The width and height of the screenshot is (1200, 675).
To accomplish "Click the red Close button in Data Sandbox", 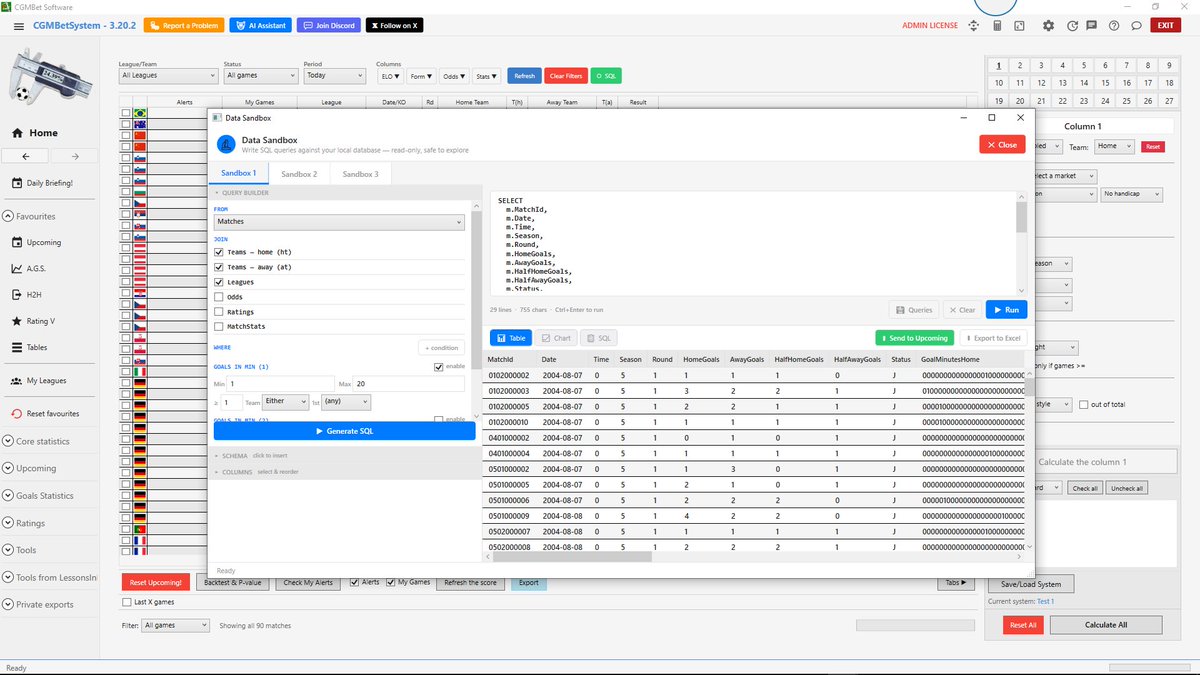I will (x=1002, y=145).
